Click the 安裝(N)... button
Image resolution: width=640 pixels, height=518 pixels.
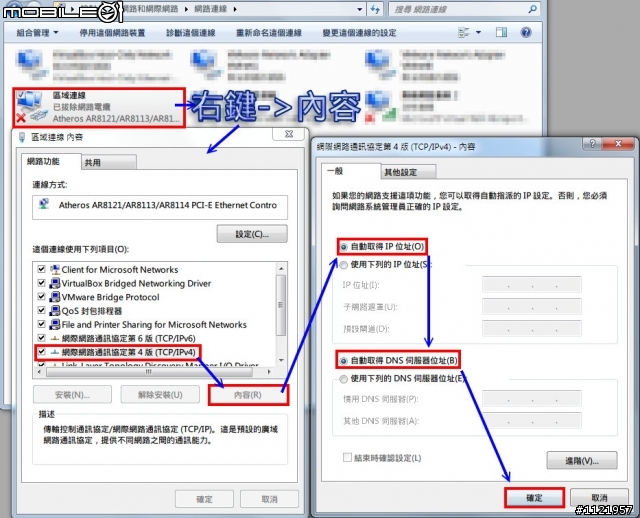tap(72, 395)
